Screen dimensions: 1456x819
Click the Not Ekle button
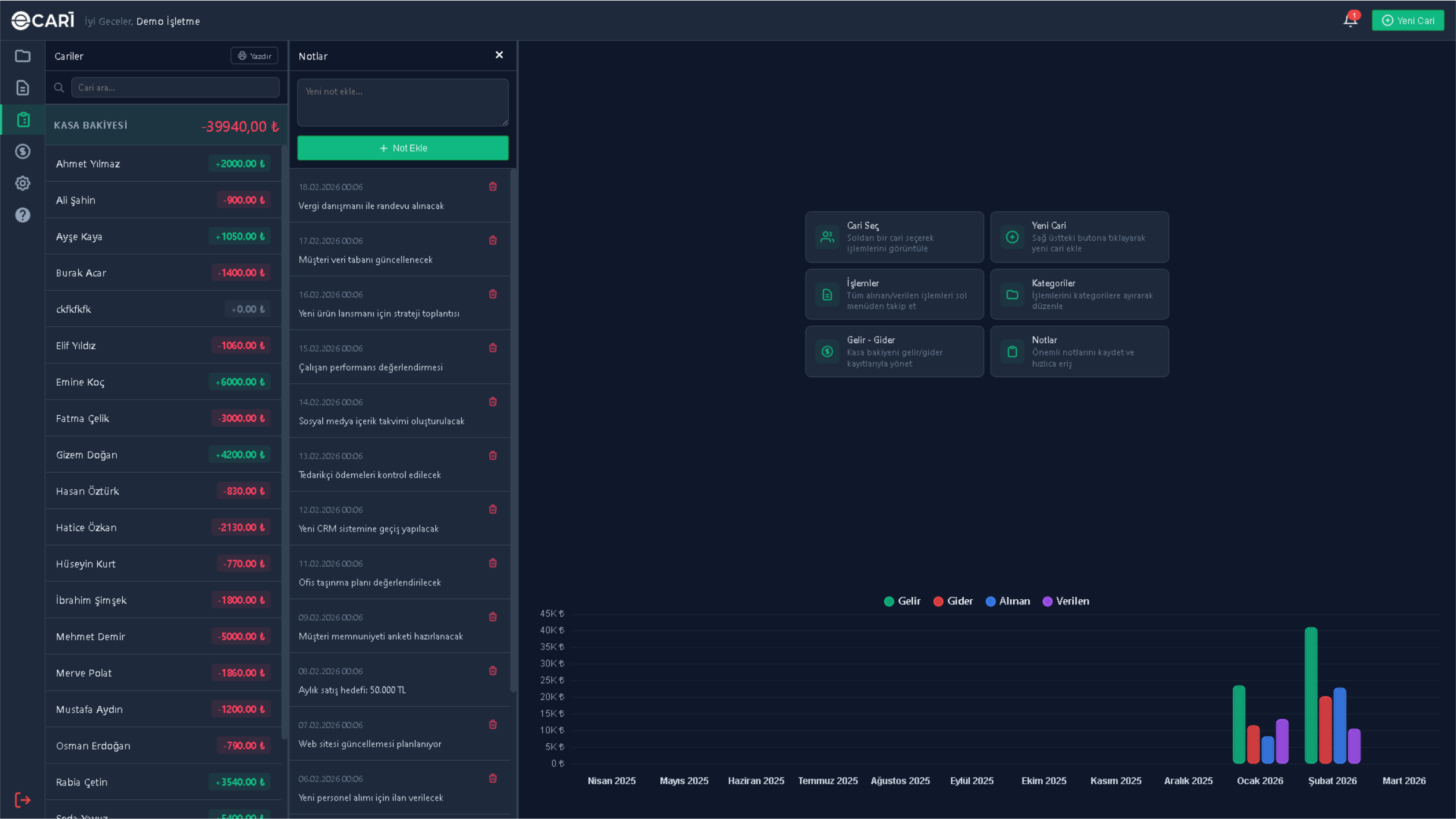(x=403, y=148)
